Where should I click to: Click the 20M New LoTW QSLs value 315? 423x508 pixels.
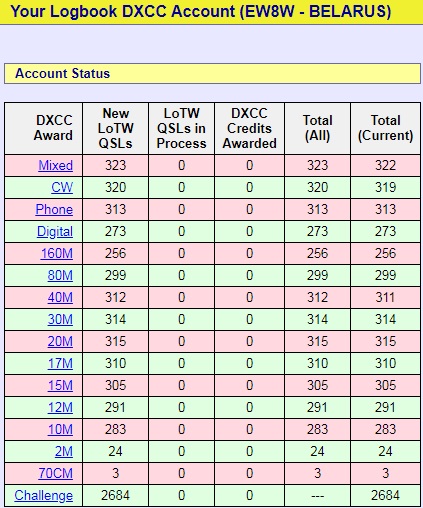coord(115,341)
